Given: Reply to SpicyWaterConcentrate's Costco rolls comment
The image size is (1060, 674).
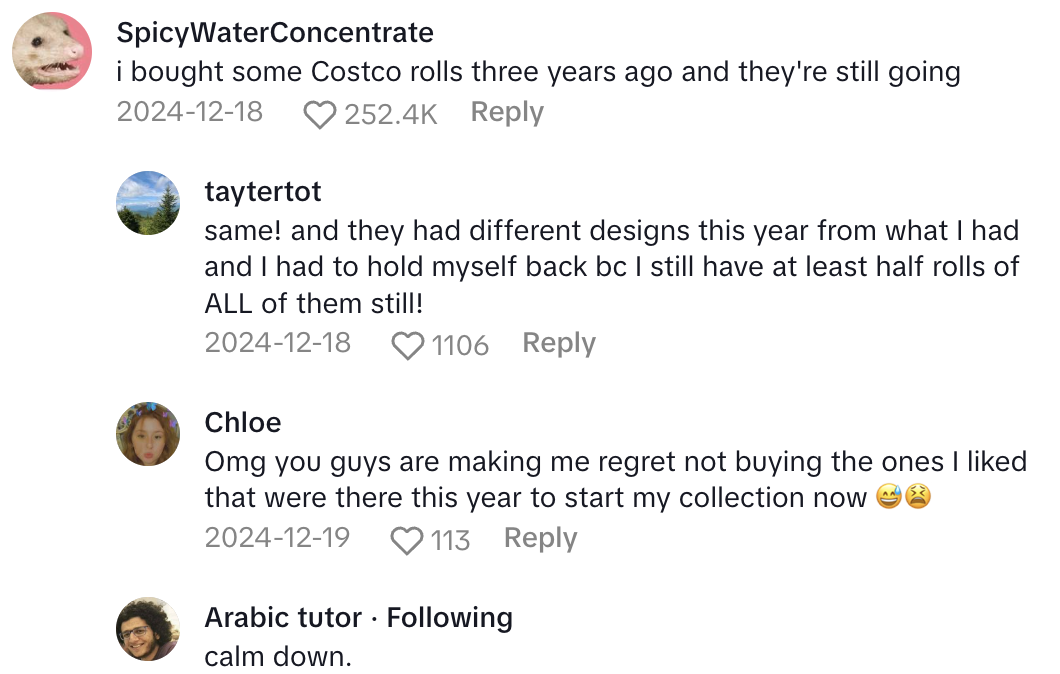Looking at the screenshot, I should click(507, 113).
